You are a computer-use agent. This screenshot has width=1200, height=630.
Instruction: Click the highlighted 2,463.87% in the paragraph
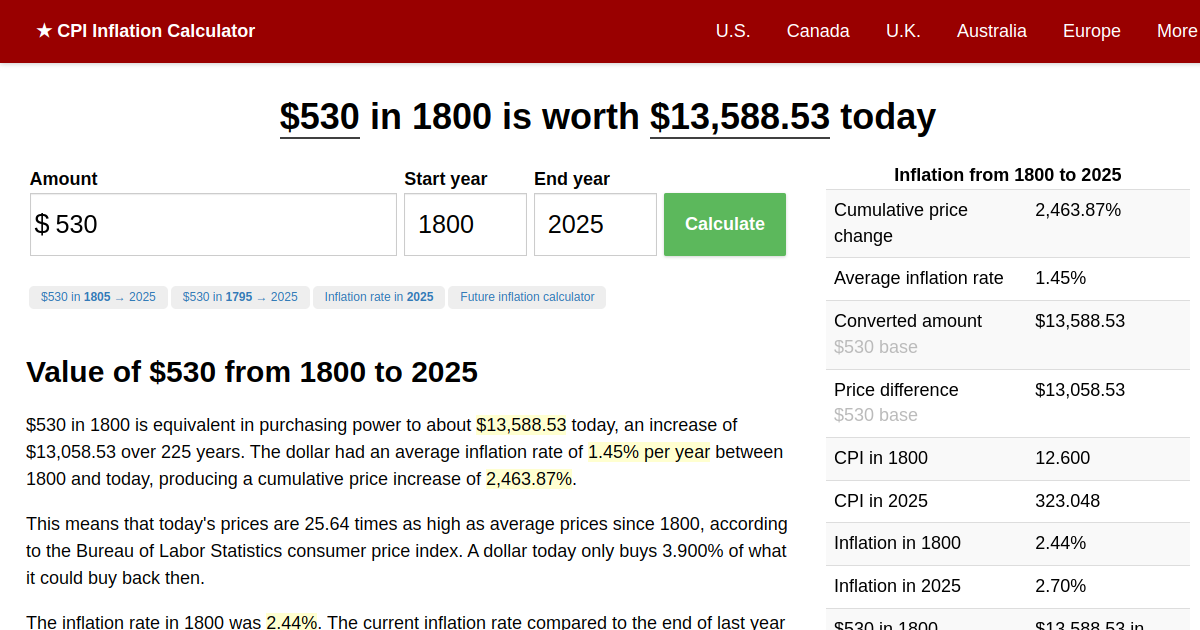(529, 479)
